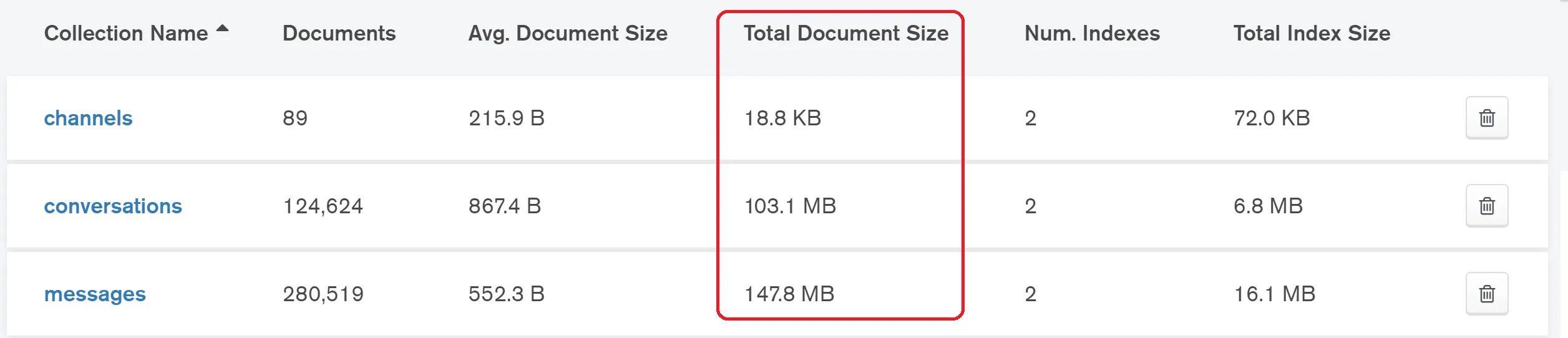Image resolution: width=1568 pixels, height=338 pixels.
Task: Click trash icon for conversations collection
Action: [1486, 206]
